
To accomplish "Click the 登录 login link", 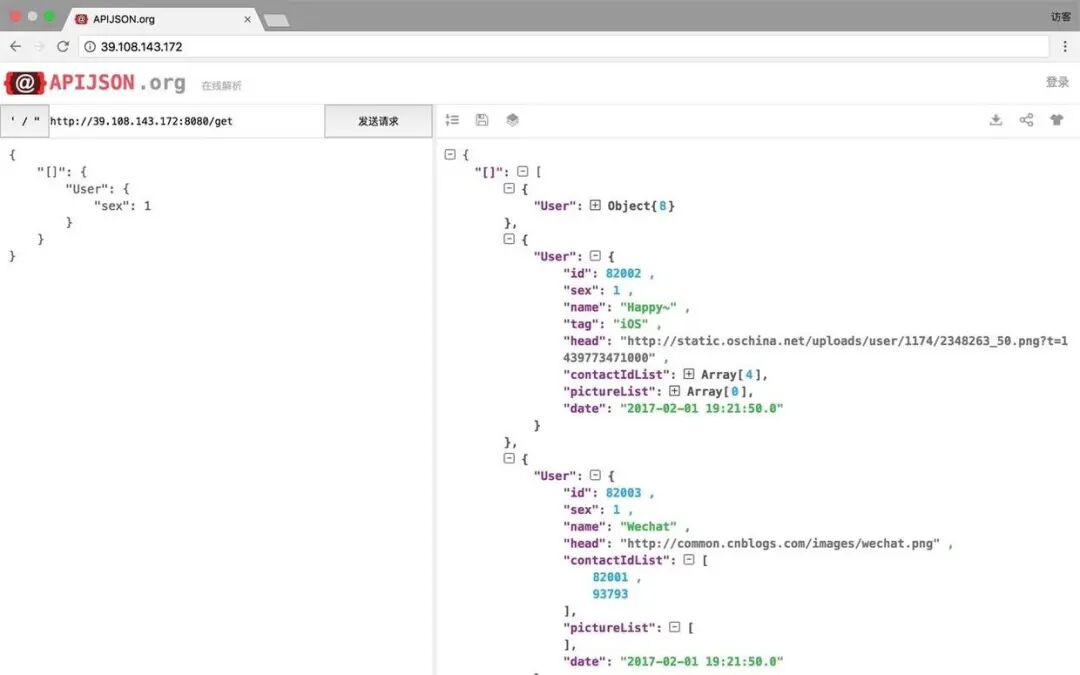I will [x=1057, y=82].
